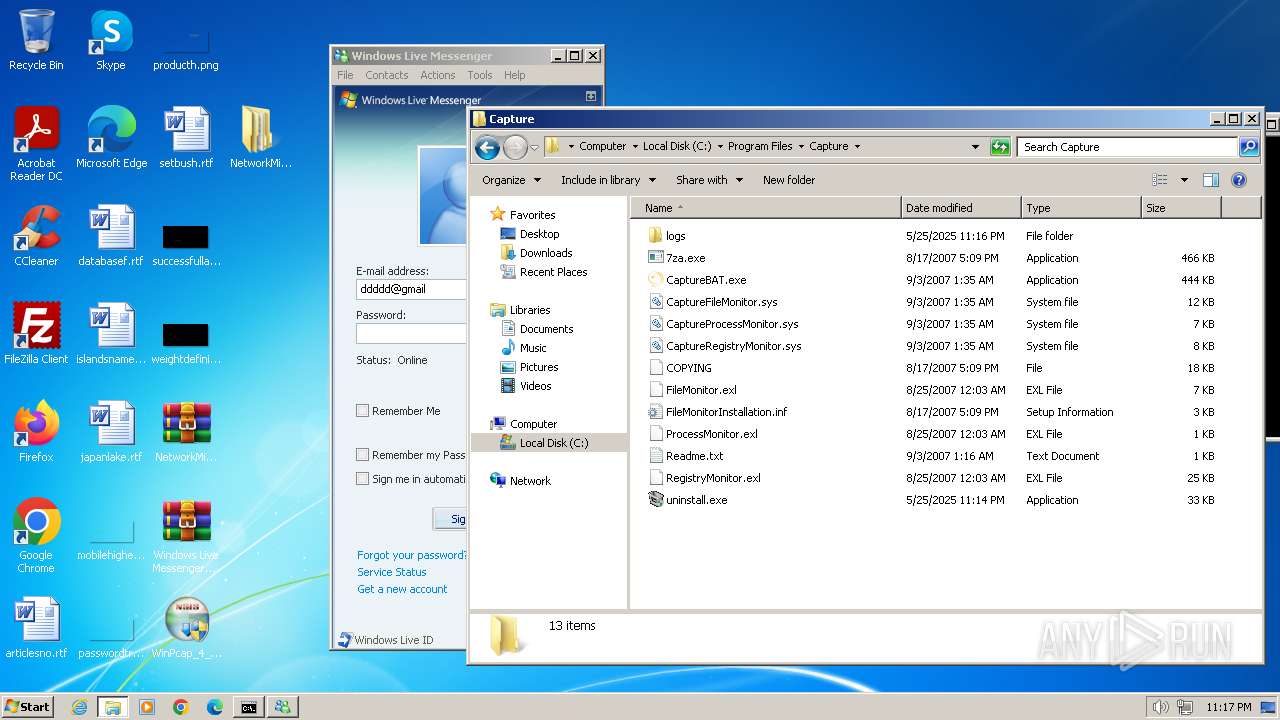The height and width of the screenshot is (720, 1280).
Task: Open Tools menu in Messenger
Action: (x=479, y=75)
